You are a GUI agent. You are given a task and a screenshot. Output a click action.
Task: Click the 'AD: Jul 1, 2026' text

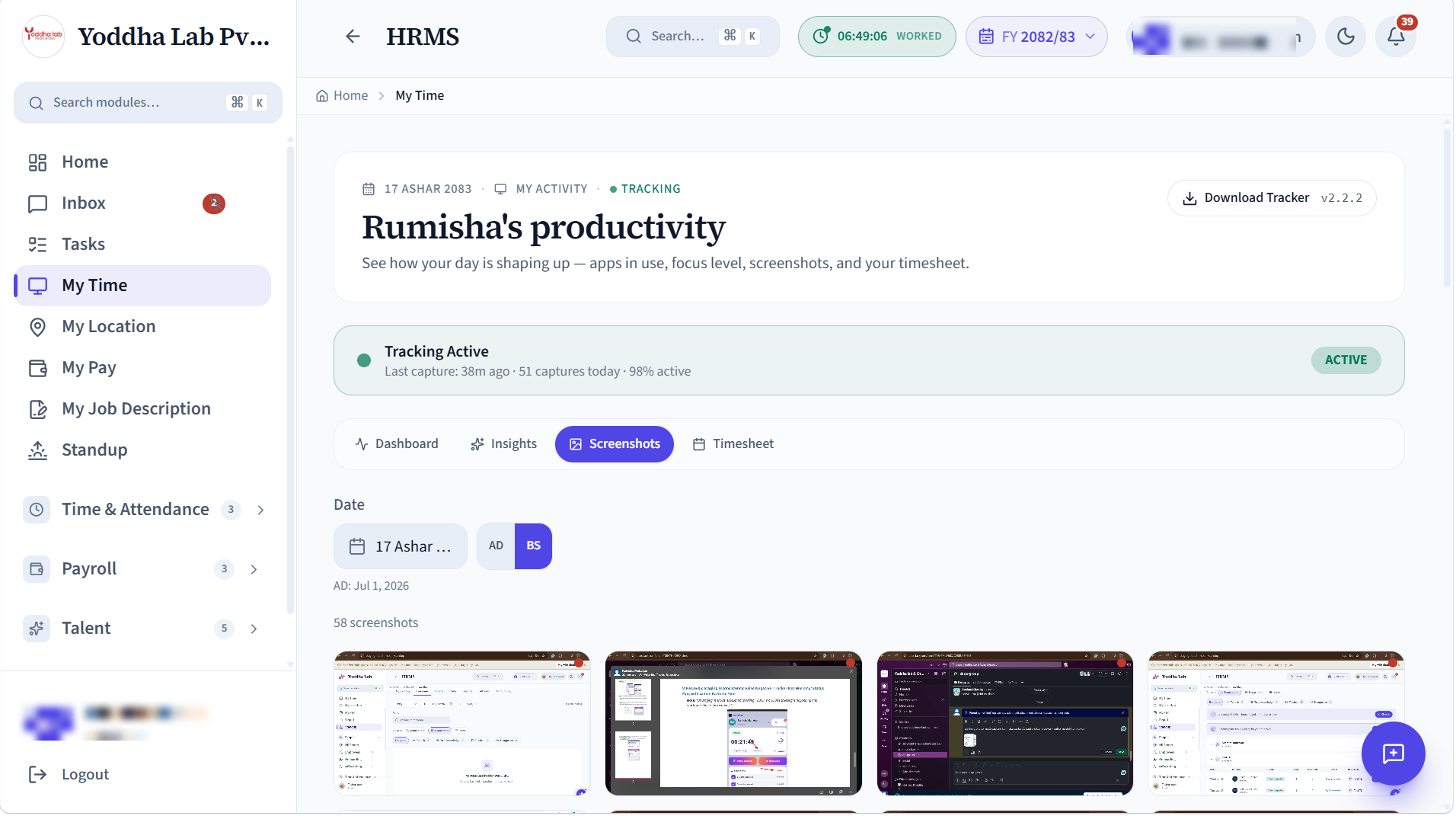coord(371,586)
